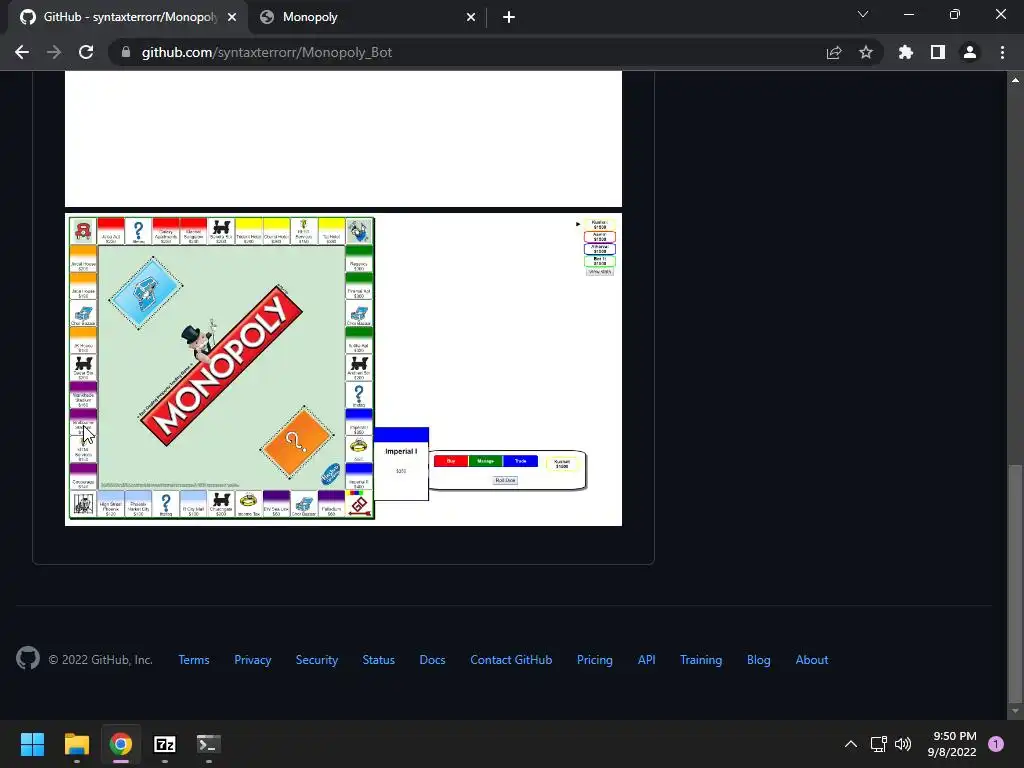This screenshot has width=1024, height=768.
Task: Open the clock showing 9:50 PM
Action: click(952, 744)
